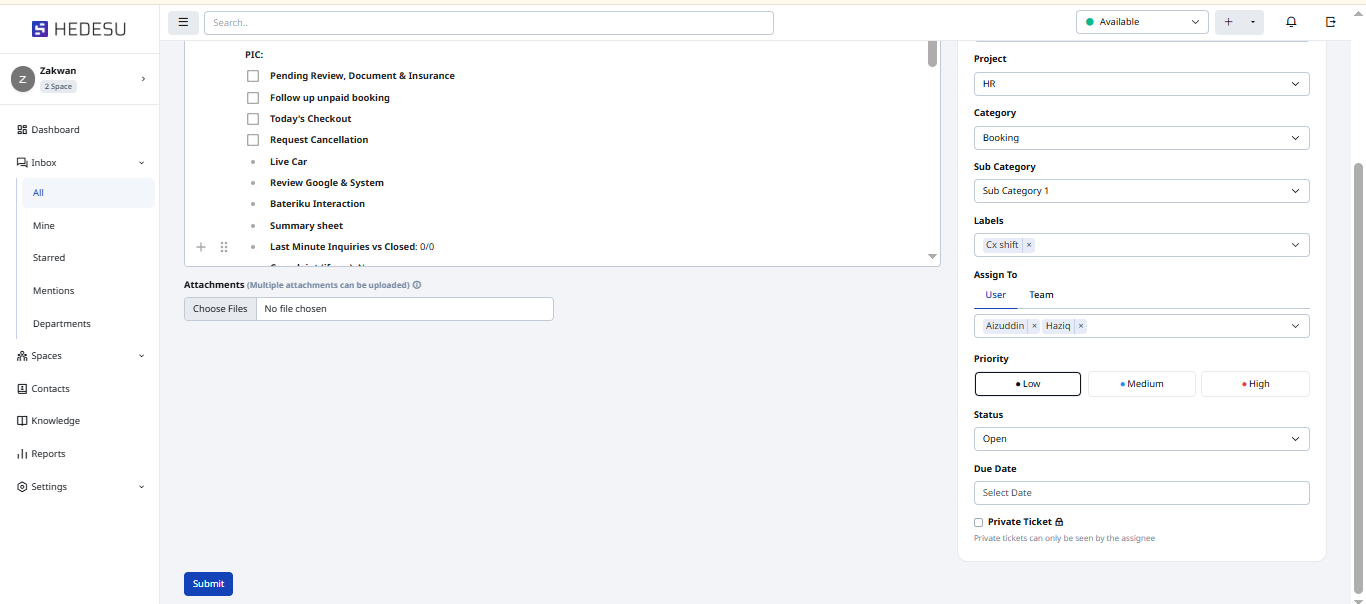Click the plus icon beside editor block
1366x604 pixels.
coord(201,247)
